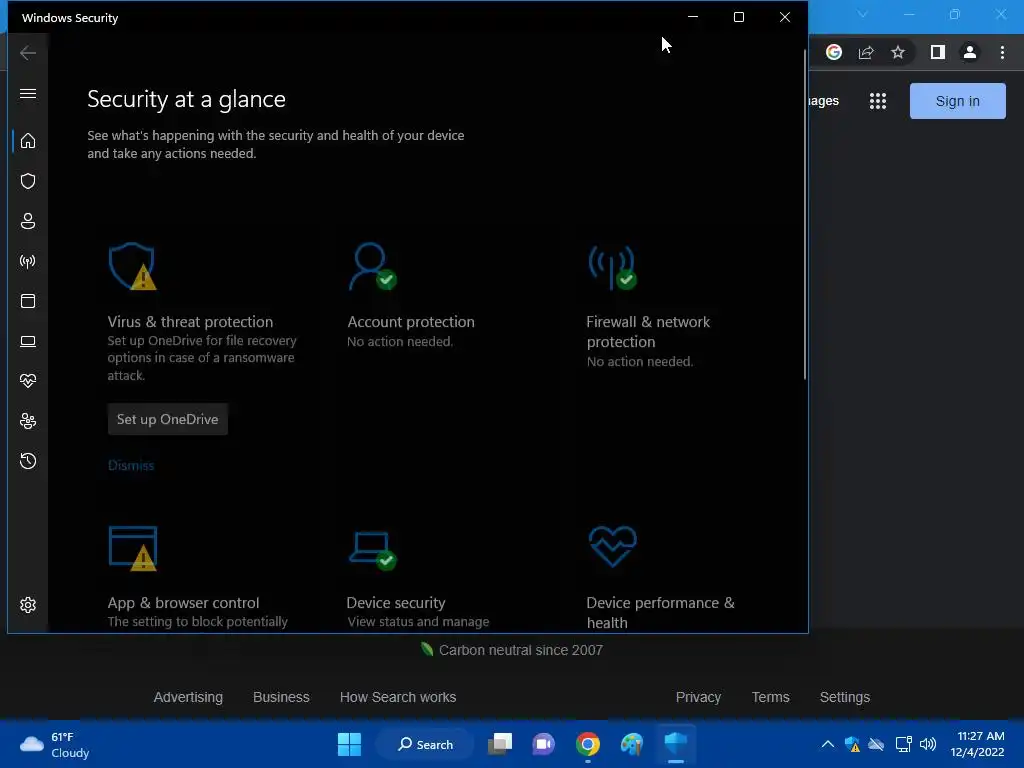Click the App & browser control window tile icon
The height and width of the screenshot is (768, 1024).
[x=133, y=549]
